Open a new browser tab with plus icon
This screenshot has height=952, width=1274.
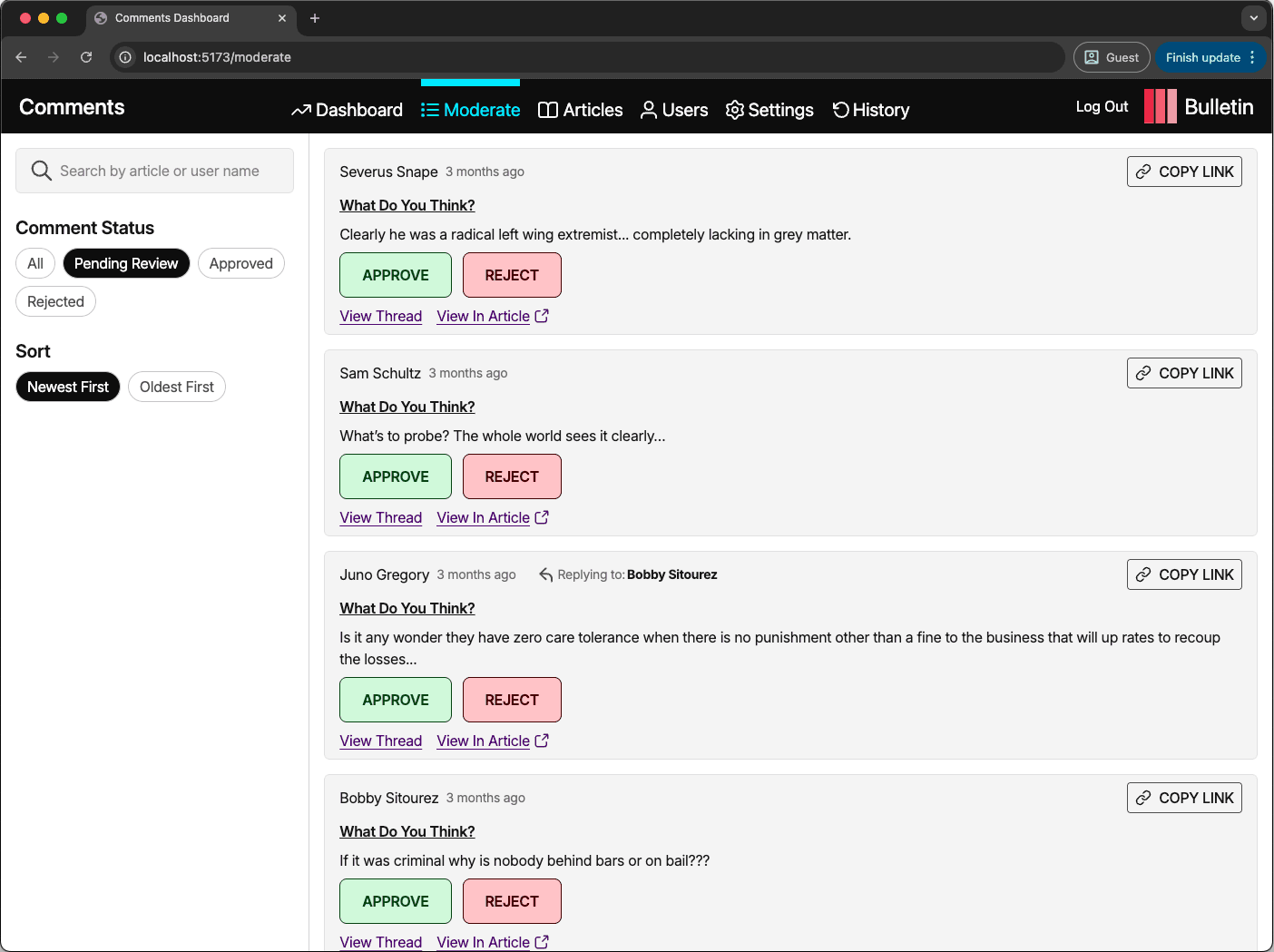point(315,18)
